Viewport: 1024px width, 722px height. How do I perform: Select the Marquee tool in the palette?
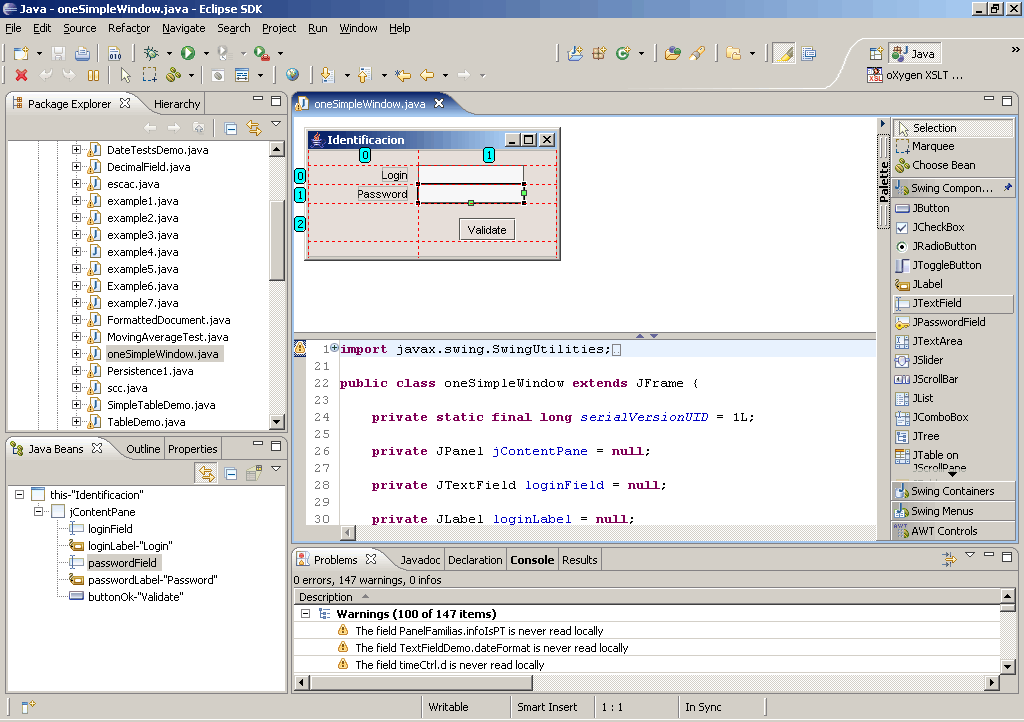932,146
